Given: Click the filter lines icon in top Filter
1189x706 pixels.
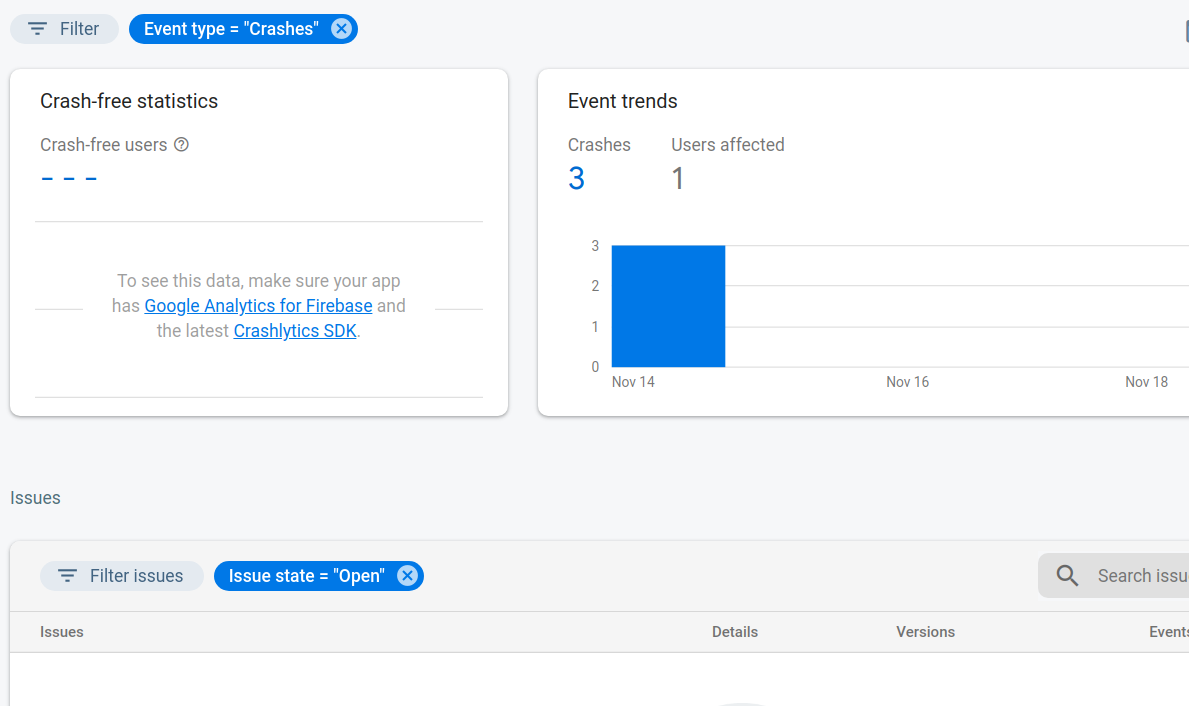Looking at the screenshot, I should (37, 29).
